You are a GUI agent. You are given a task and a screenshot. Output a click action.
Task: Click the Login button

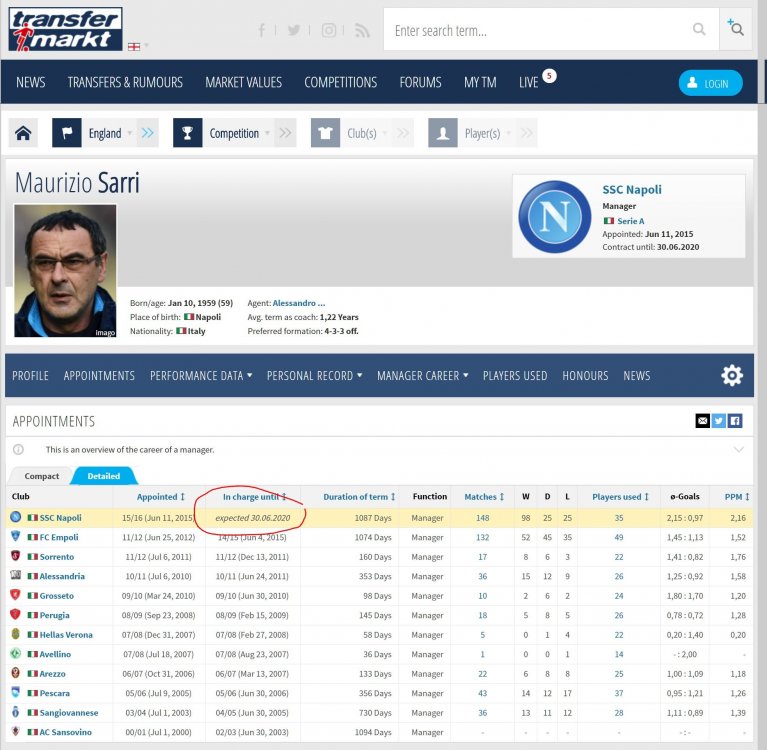tap(710, 83)
